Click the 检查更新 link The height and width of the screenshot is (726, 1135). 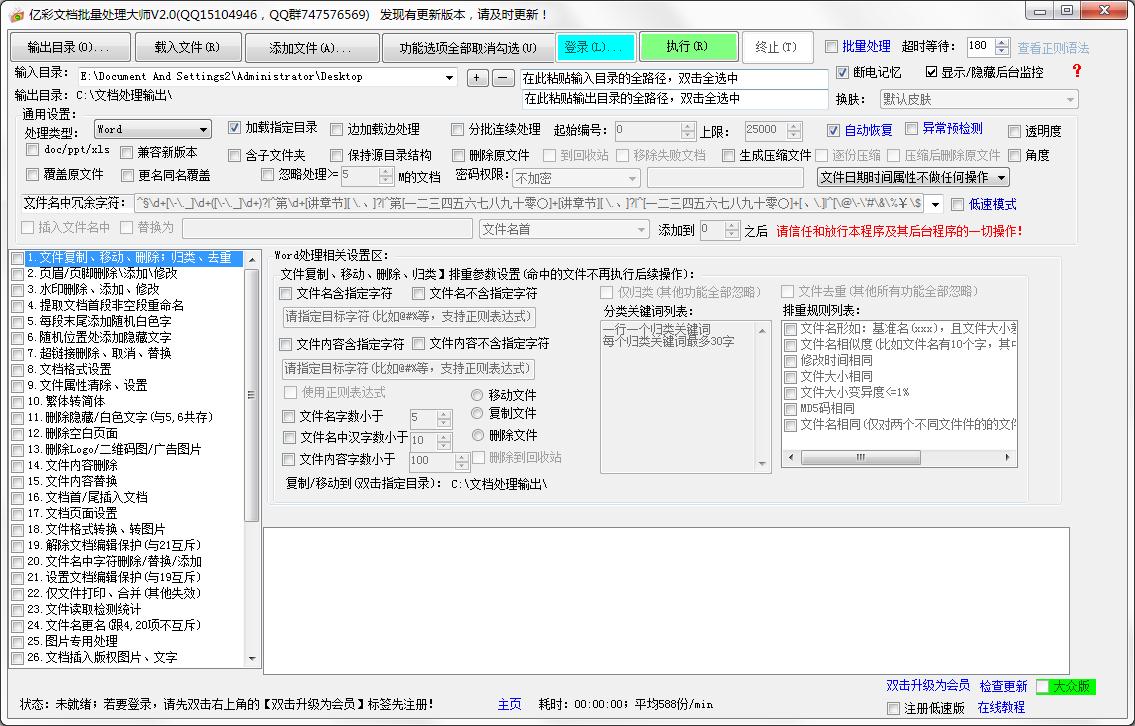point(1003,686)
